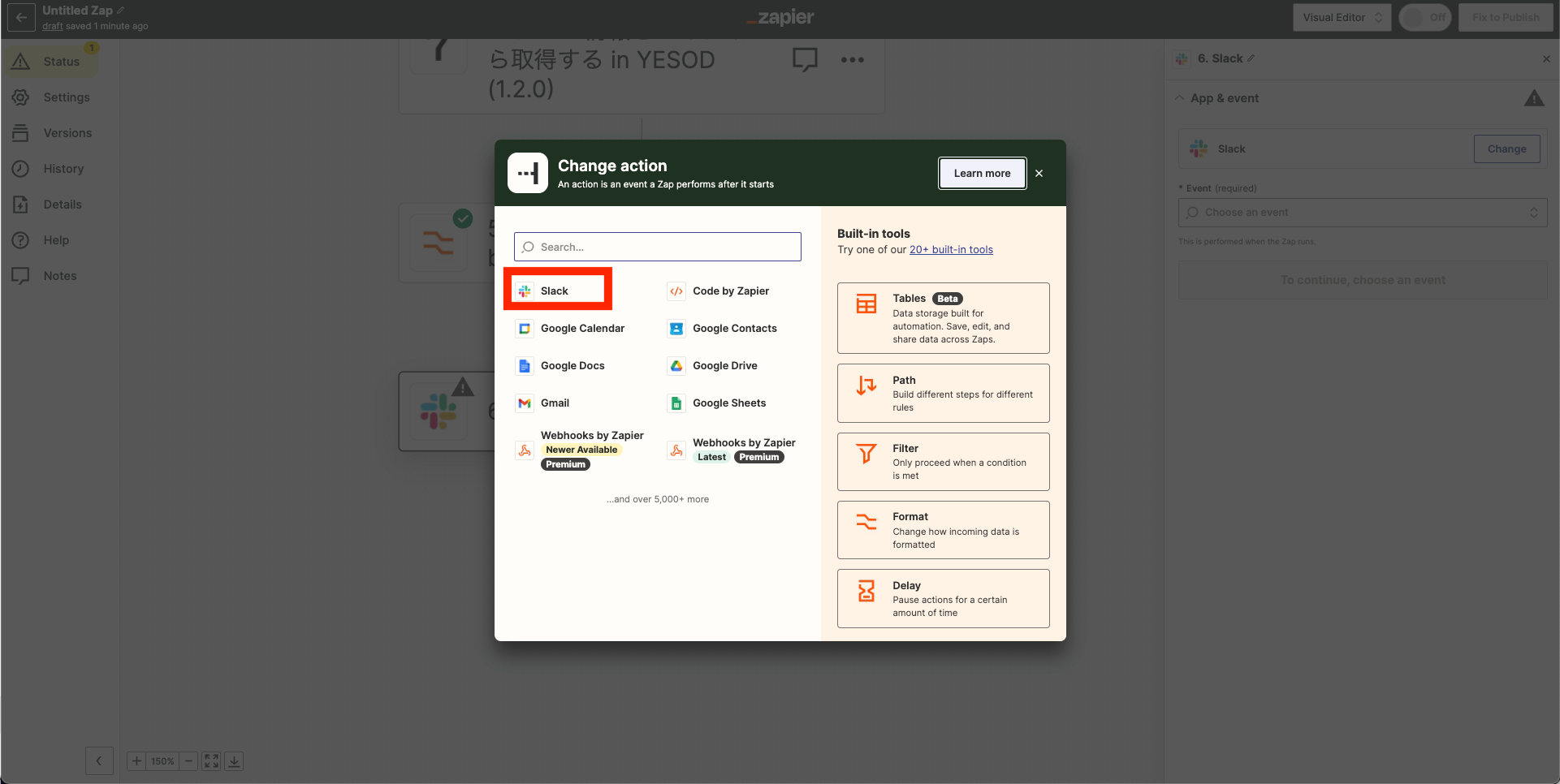Select Google Calendar app
The image size is (1560, 784).
click(571, 328)
